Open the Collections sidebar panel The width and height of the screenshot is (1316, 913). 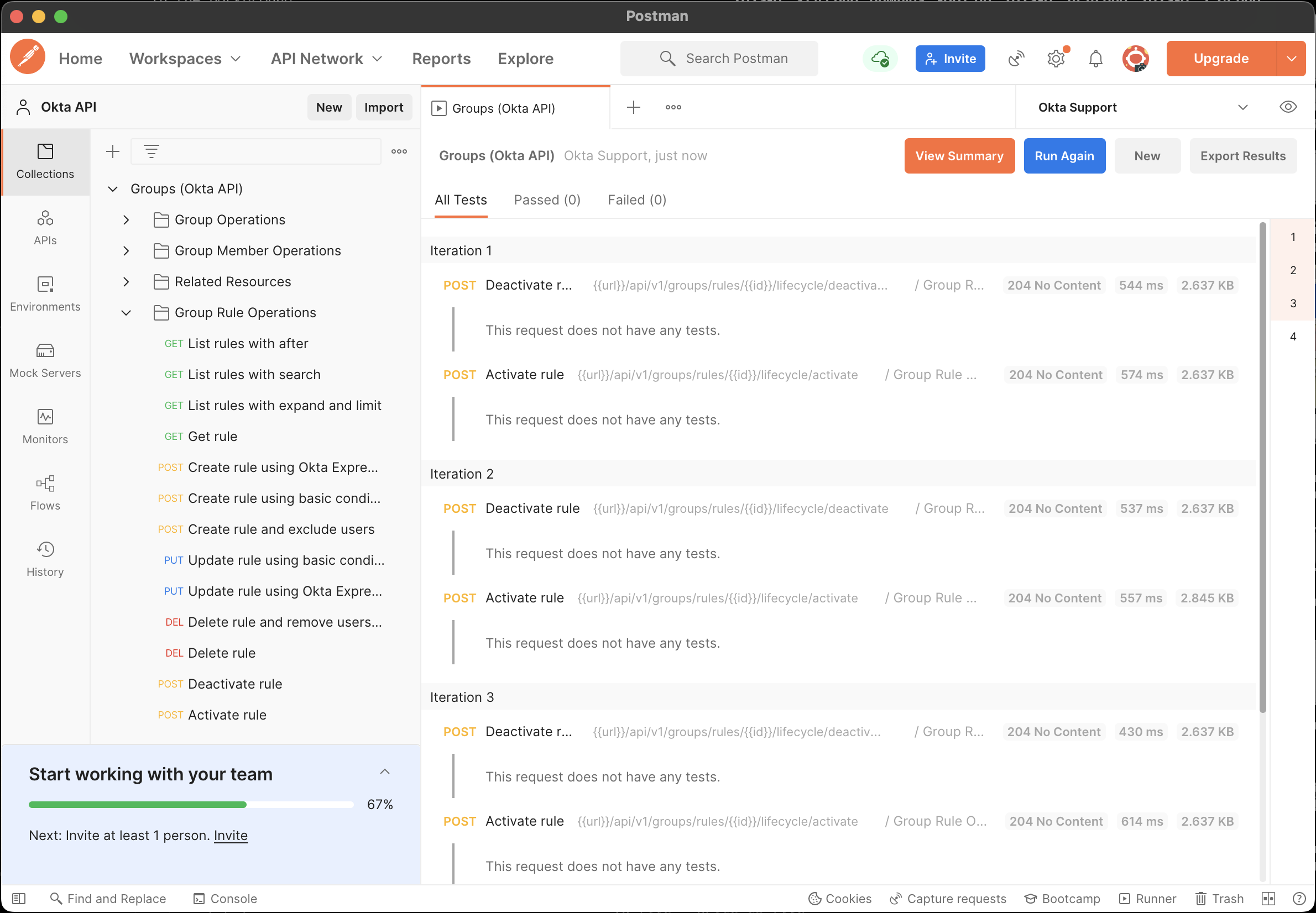tap(45, 162)
